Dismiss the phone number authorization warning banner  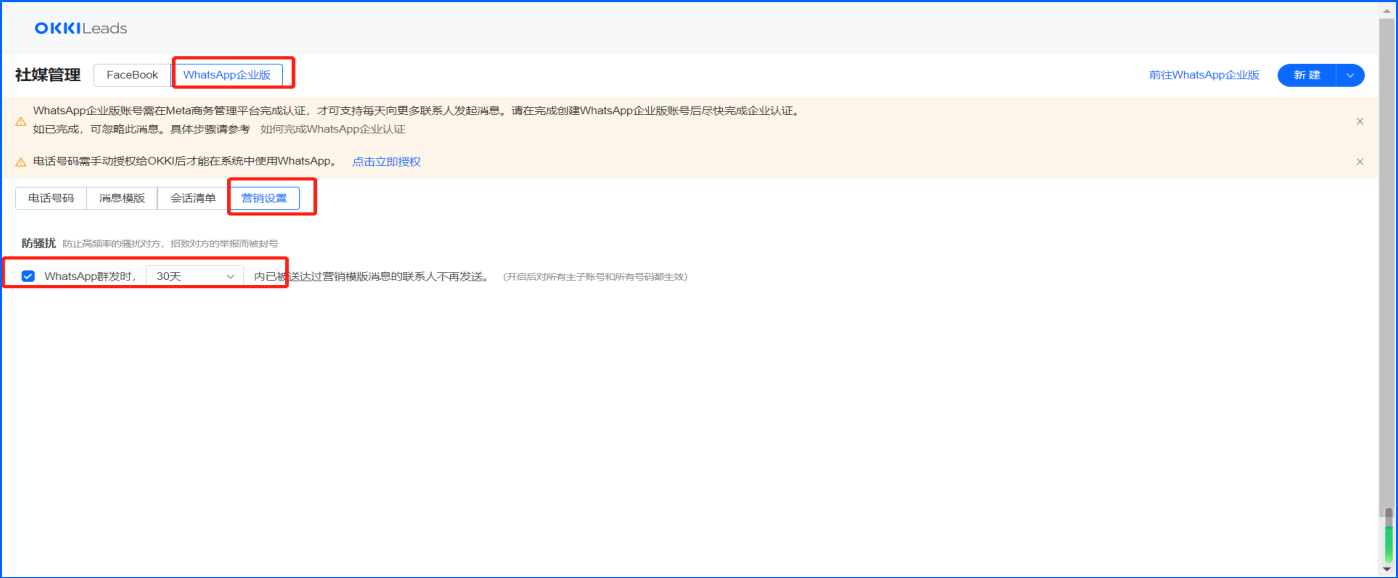point(1360,161)
